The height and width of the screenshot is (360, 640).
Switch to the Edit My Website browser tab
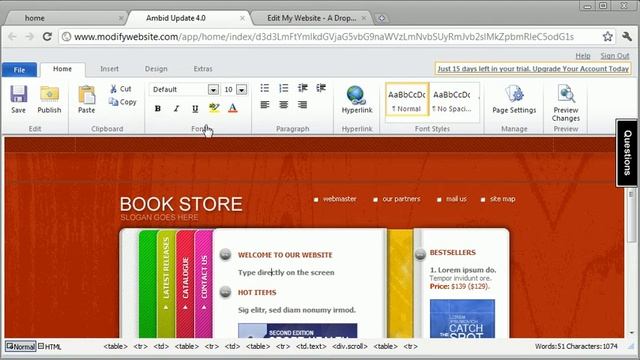tap(311, 18)
